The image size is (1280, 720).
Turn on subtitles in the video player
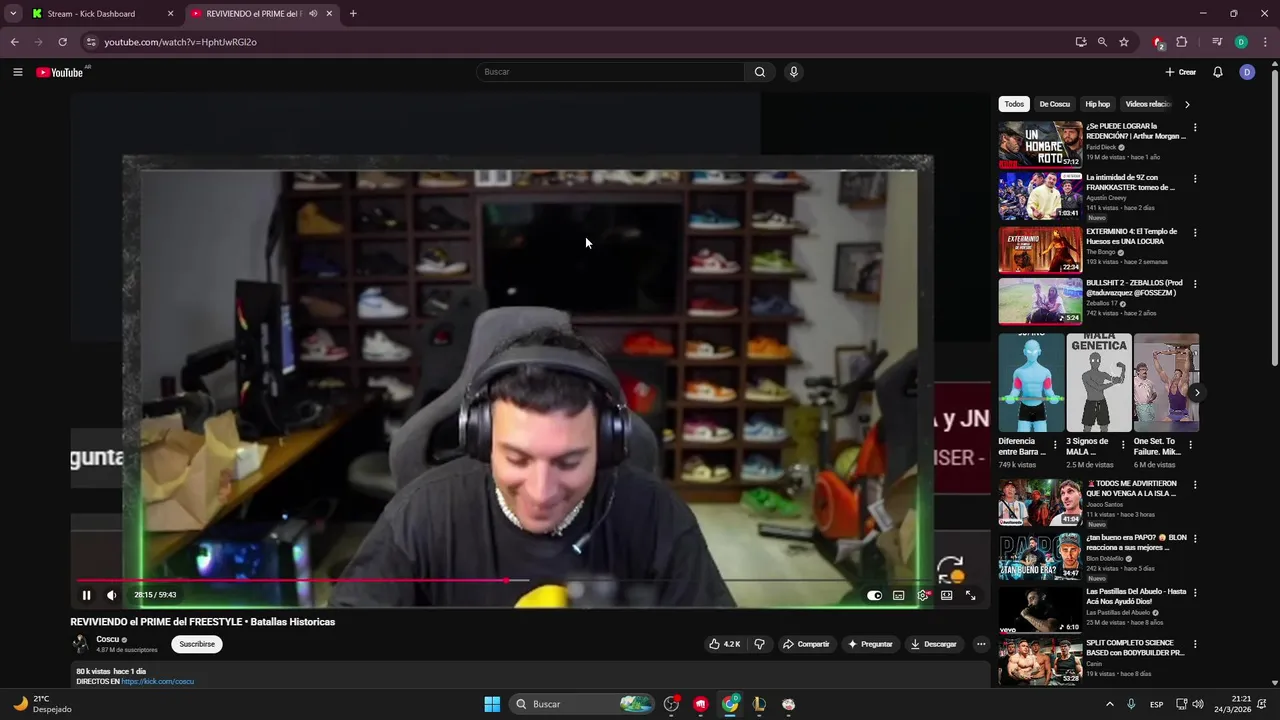(x=898, y=595)
